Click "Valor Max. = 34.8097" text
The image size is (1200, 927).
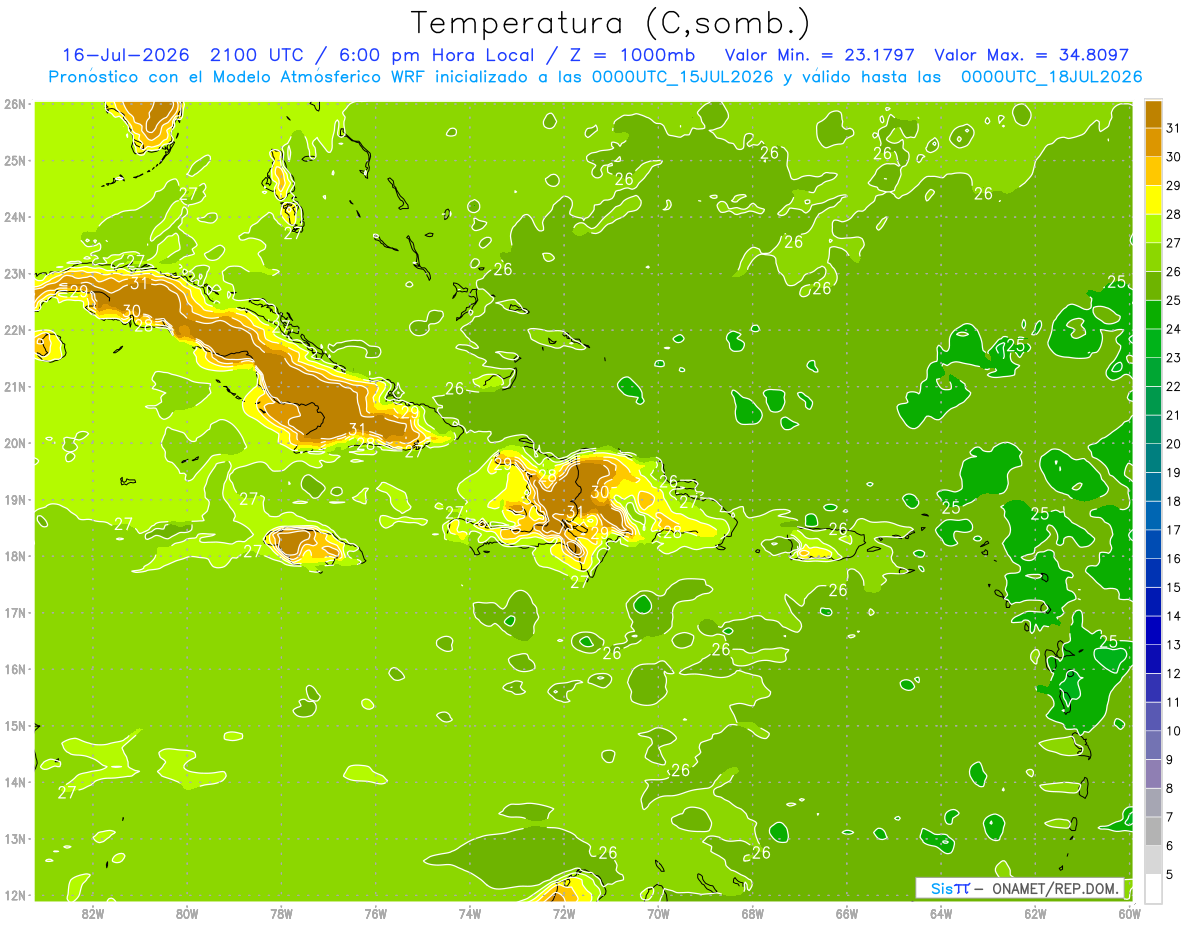tap(1031, 55)
